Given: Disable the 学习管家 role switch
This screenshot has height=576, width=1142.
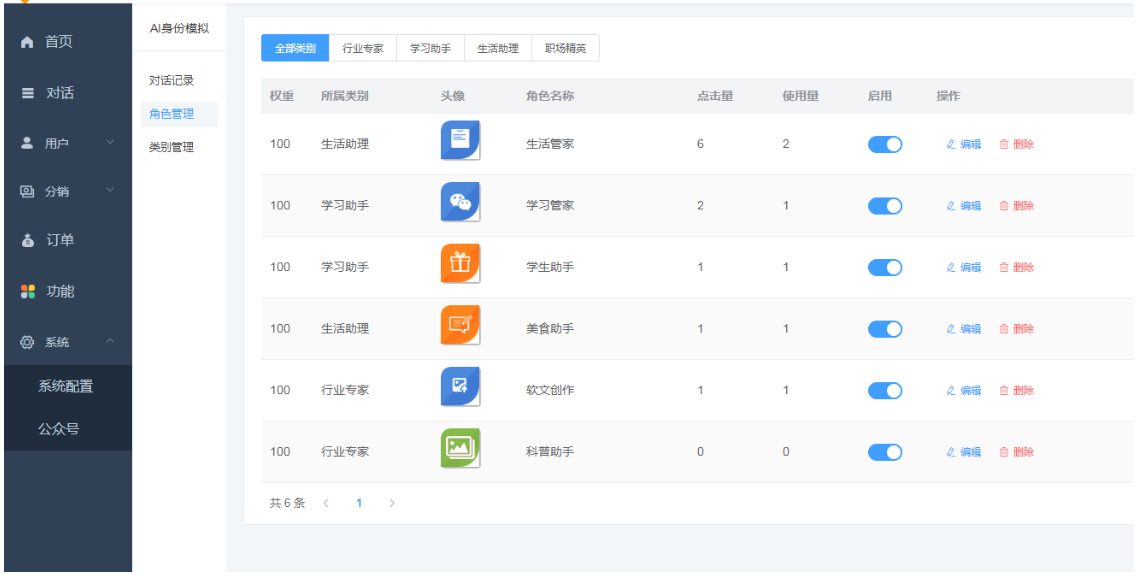Looking at the screenshot, I should 885,206.
